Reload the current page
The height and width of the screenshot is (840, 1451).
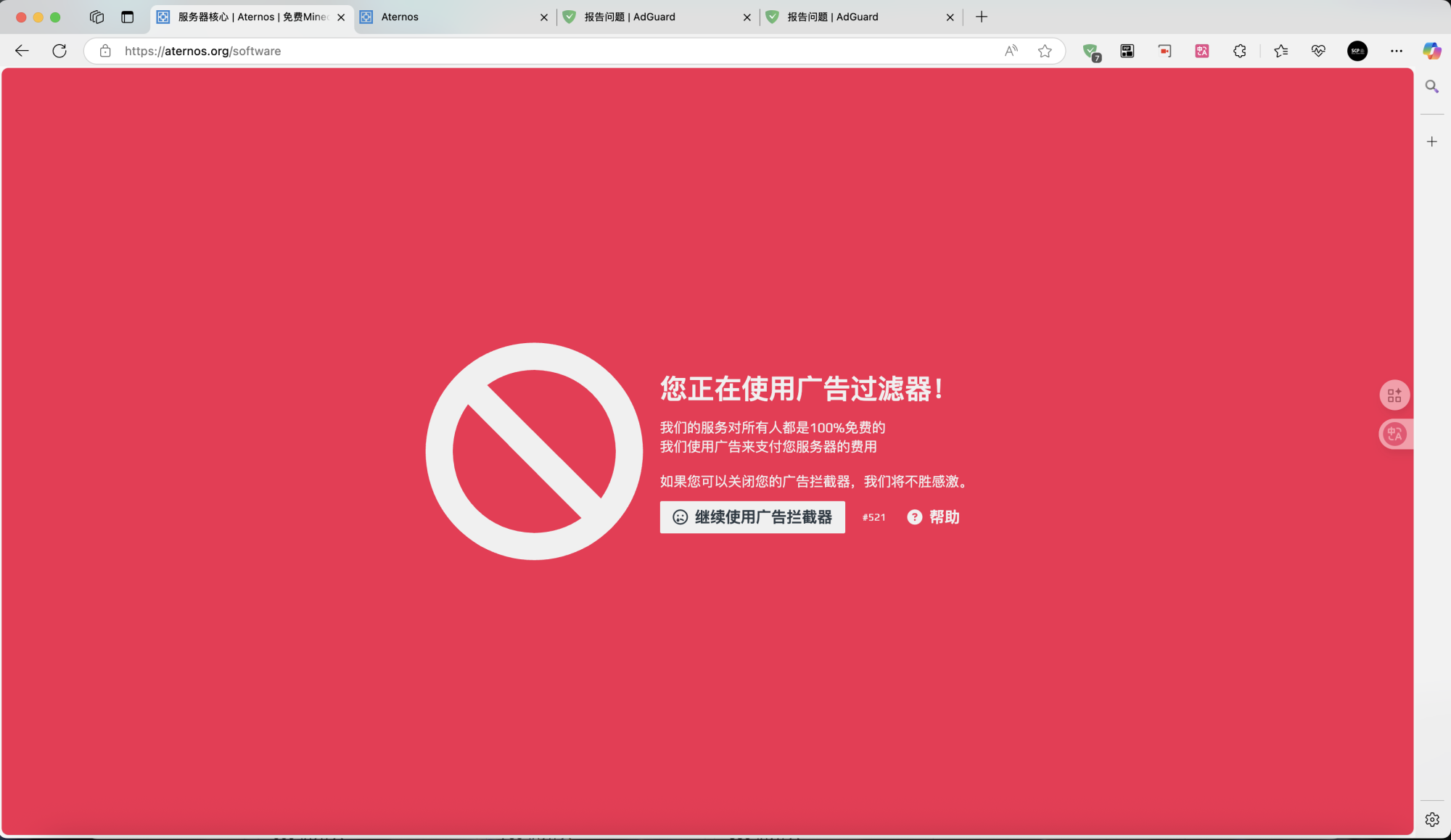click(x=59, y=51)
